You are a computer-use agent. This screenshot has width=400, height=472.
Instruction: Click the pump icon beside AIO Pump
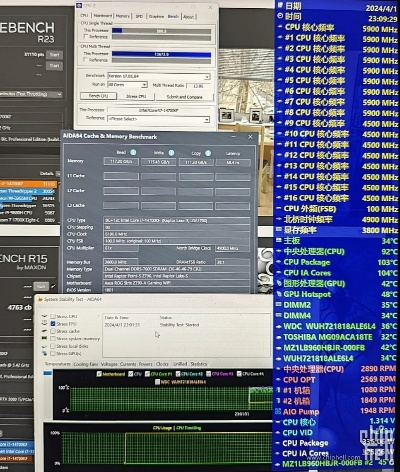[x=278, y=411]
